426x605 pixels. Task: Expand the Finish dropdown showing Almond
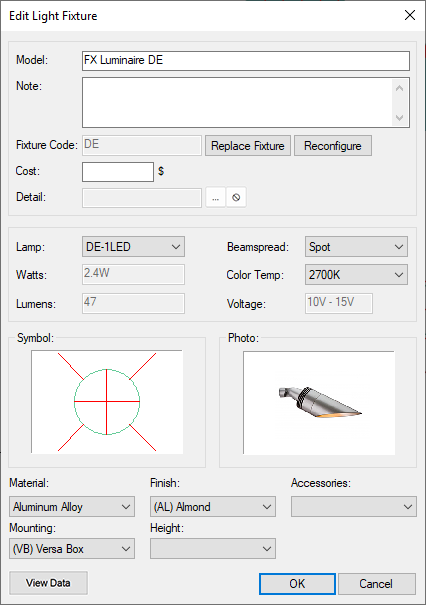point(213,507)
